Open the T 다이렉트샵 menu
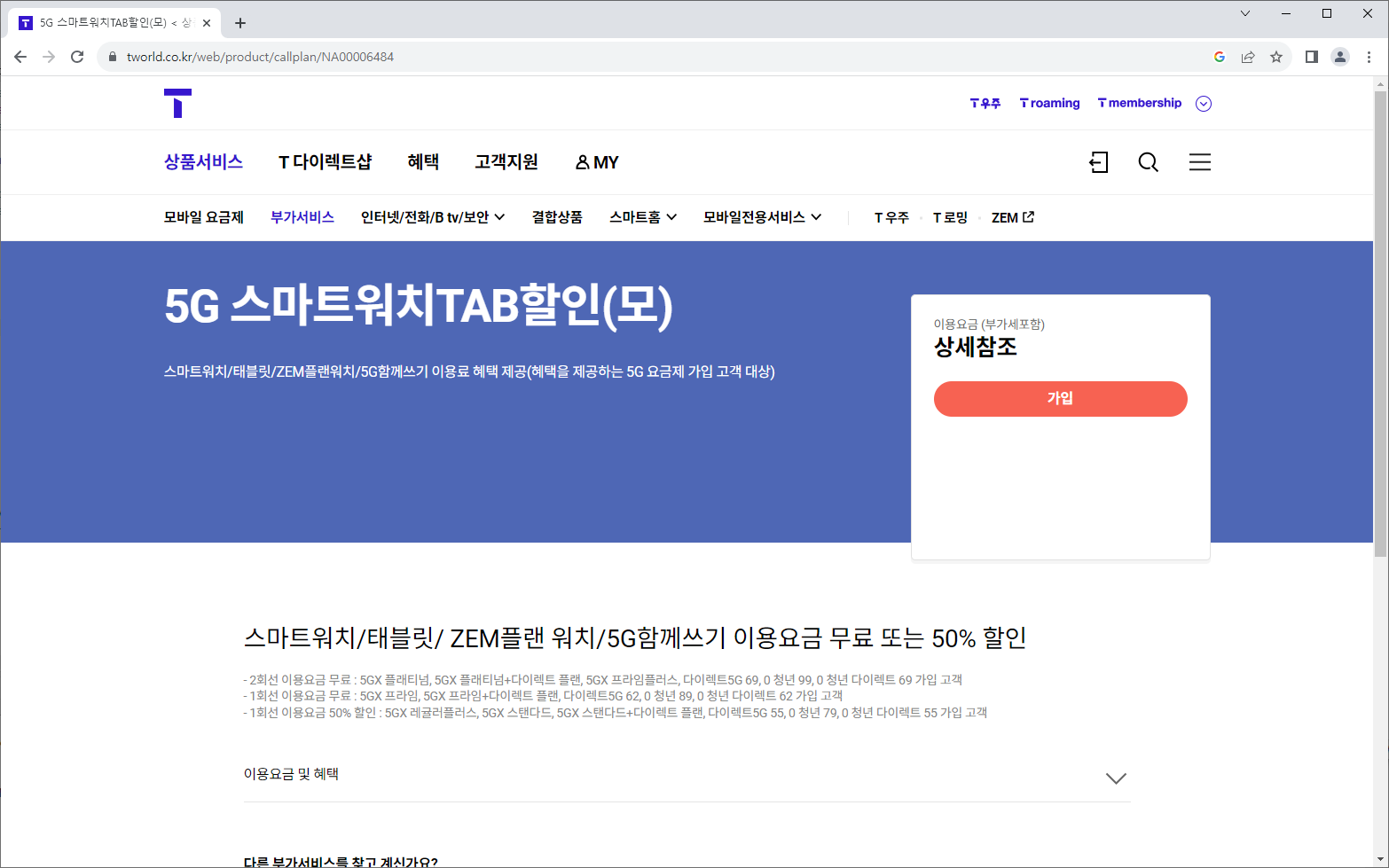1389x868 pixels. click(x=325, y=162)
